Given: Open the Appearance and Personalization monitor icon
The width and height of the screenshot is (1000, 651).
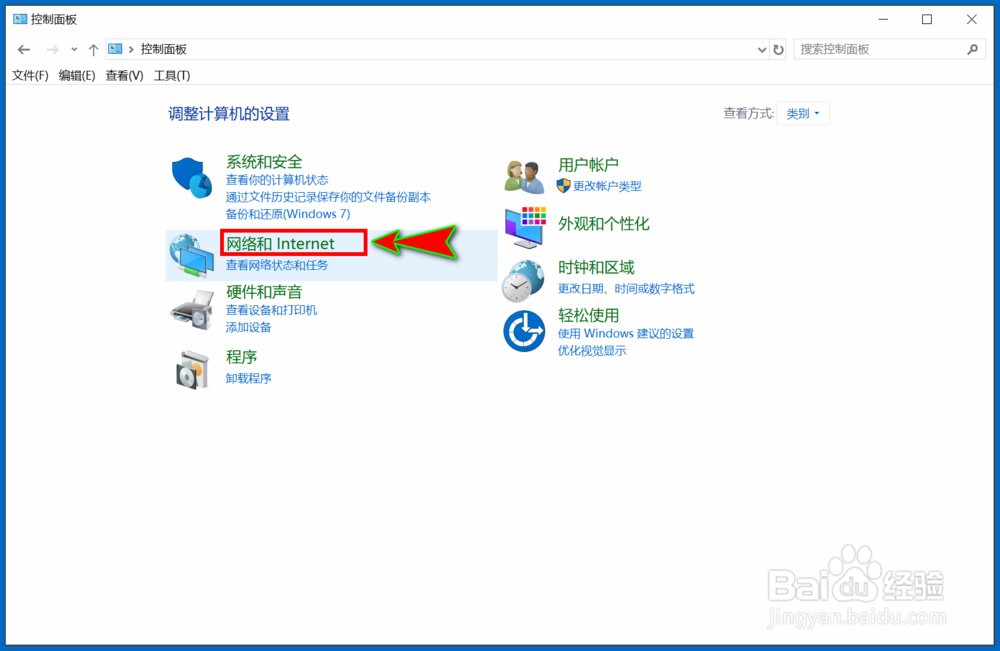Looking at the screenshot, I should click(x=526, y=227).
